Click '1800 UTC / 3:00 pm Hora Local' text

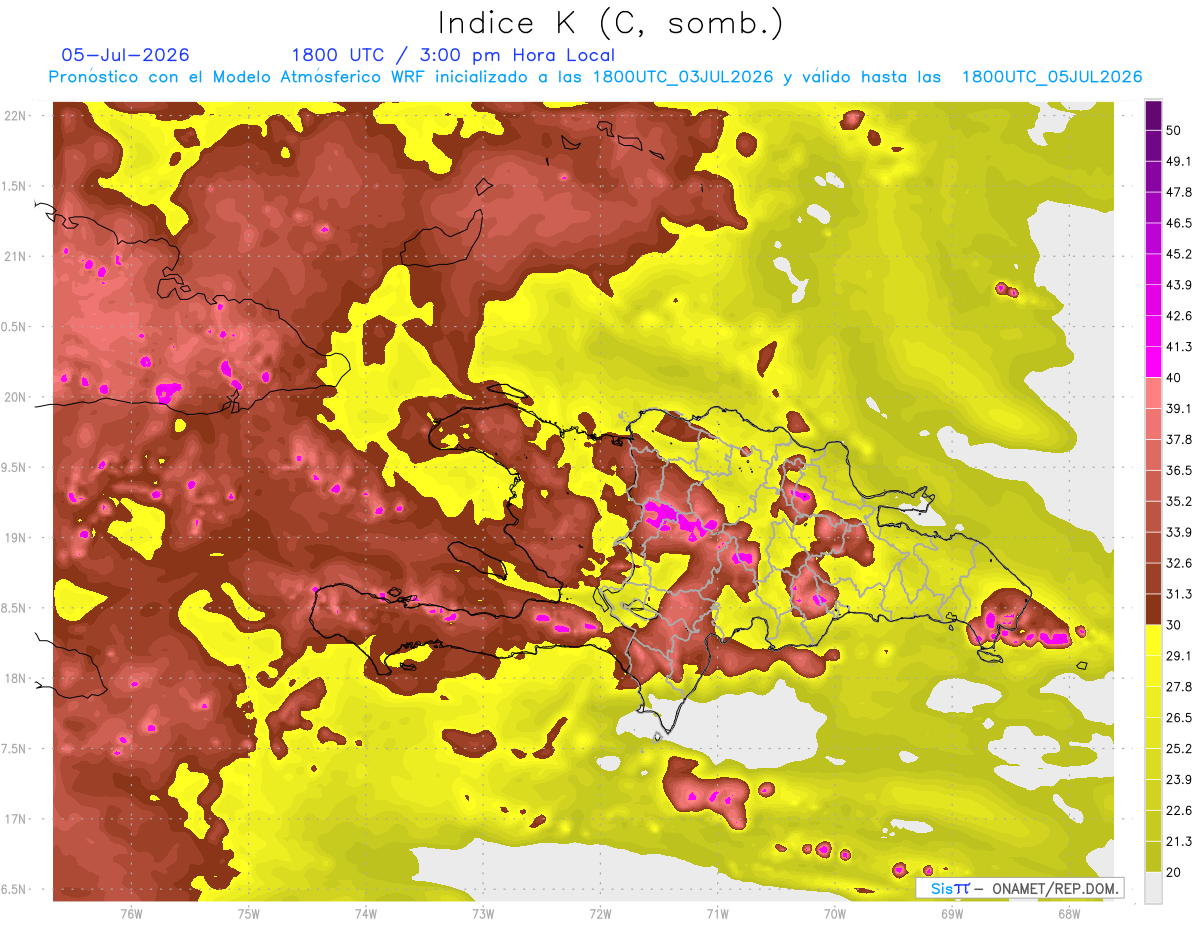453,55
